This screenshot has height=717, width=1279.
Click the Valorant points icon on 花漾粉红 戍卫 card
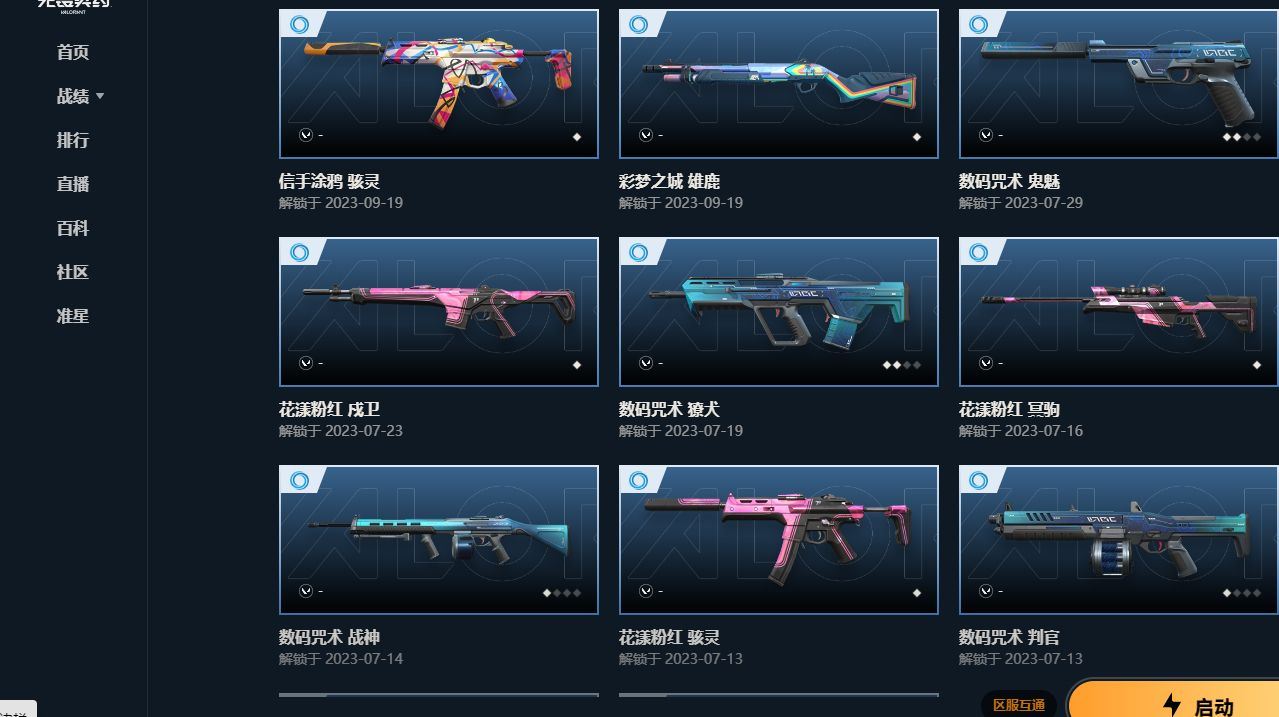coord(306,363)
